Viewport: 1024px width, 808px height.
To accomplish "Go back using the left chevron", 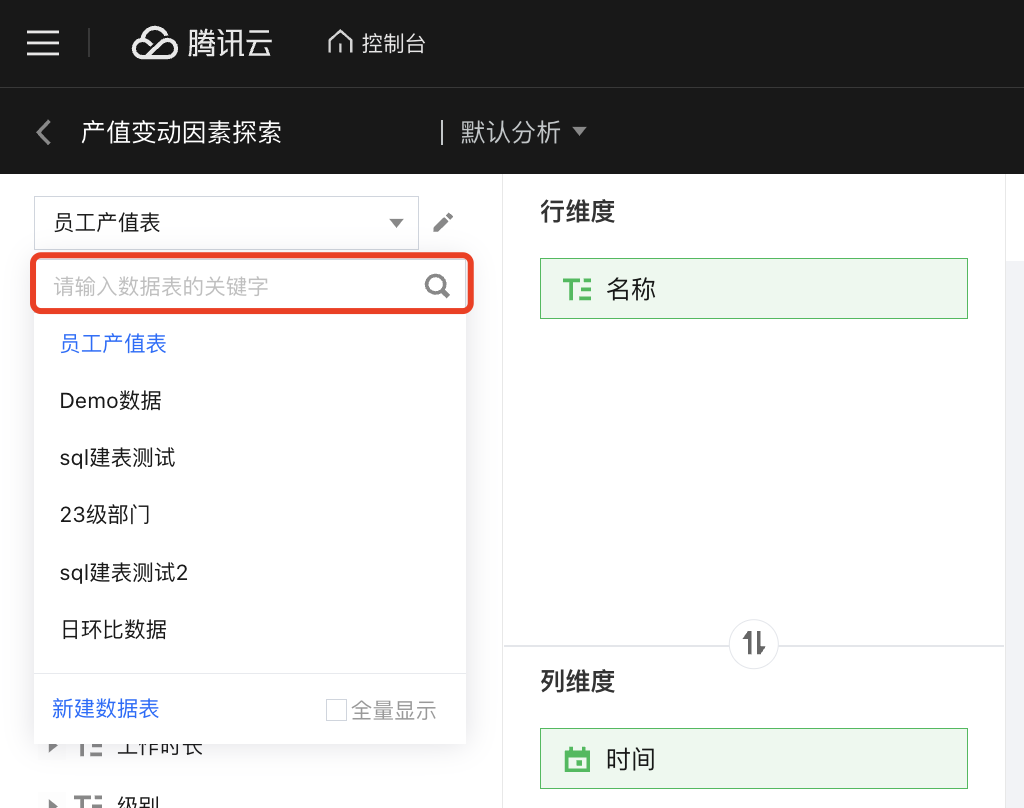I will (x=43, y=132).
